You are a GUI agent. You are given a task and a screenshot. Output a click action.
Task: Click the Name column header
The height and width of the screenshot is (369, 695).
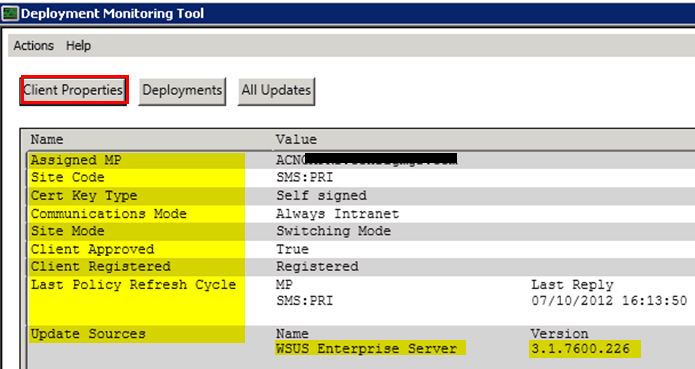(x=47, y=140)
